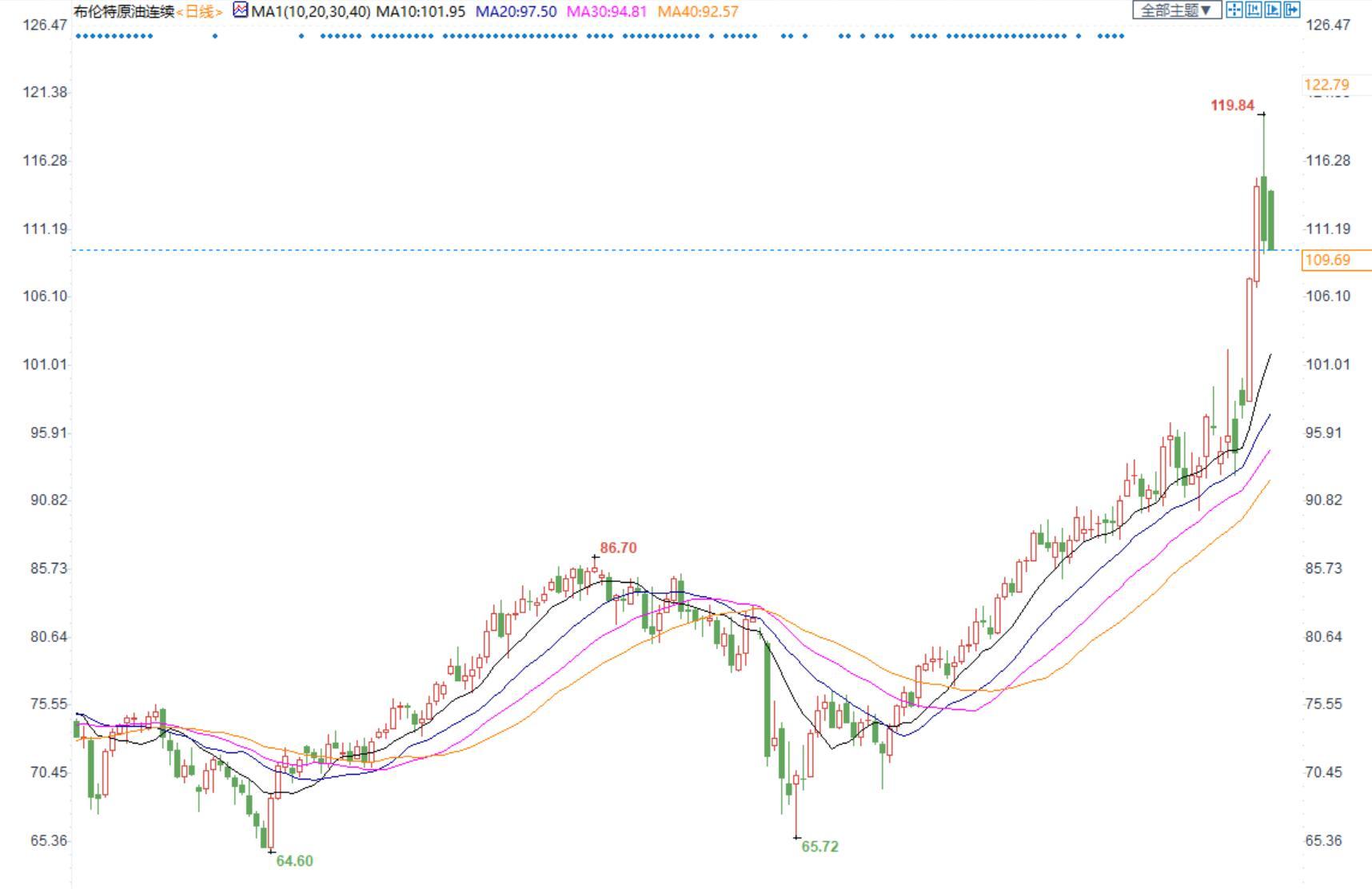Click the magenta MA30:94.81 legend label
This screenshot has height=889, width=1372.
click(606, 12)
